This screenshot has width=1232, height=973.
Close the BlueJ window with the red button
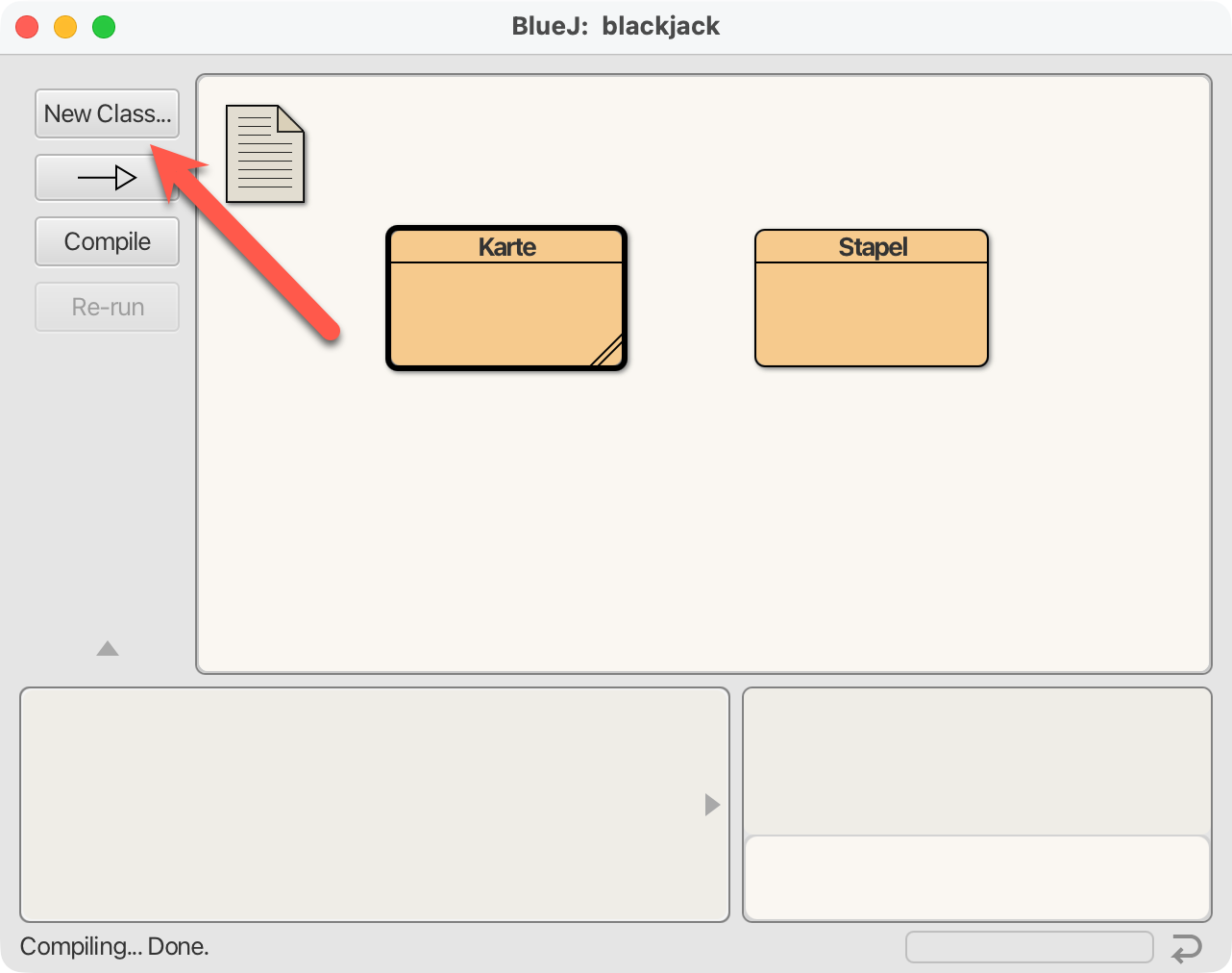(27, 27)
